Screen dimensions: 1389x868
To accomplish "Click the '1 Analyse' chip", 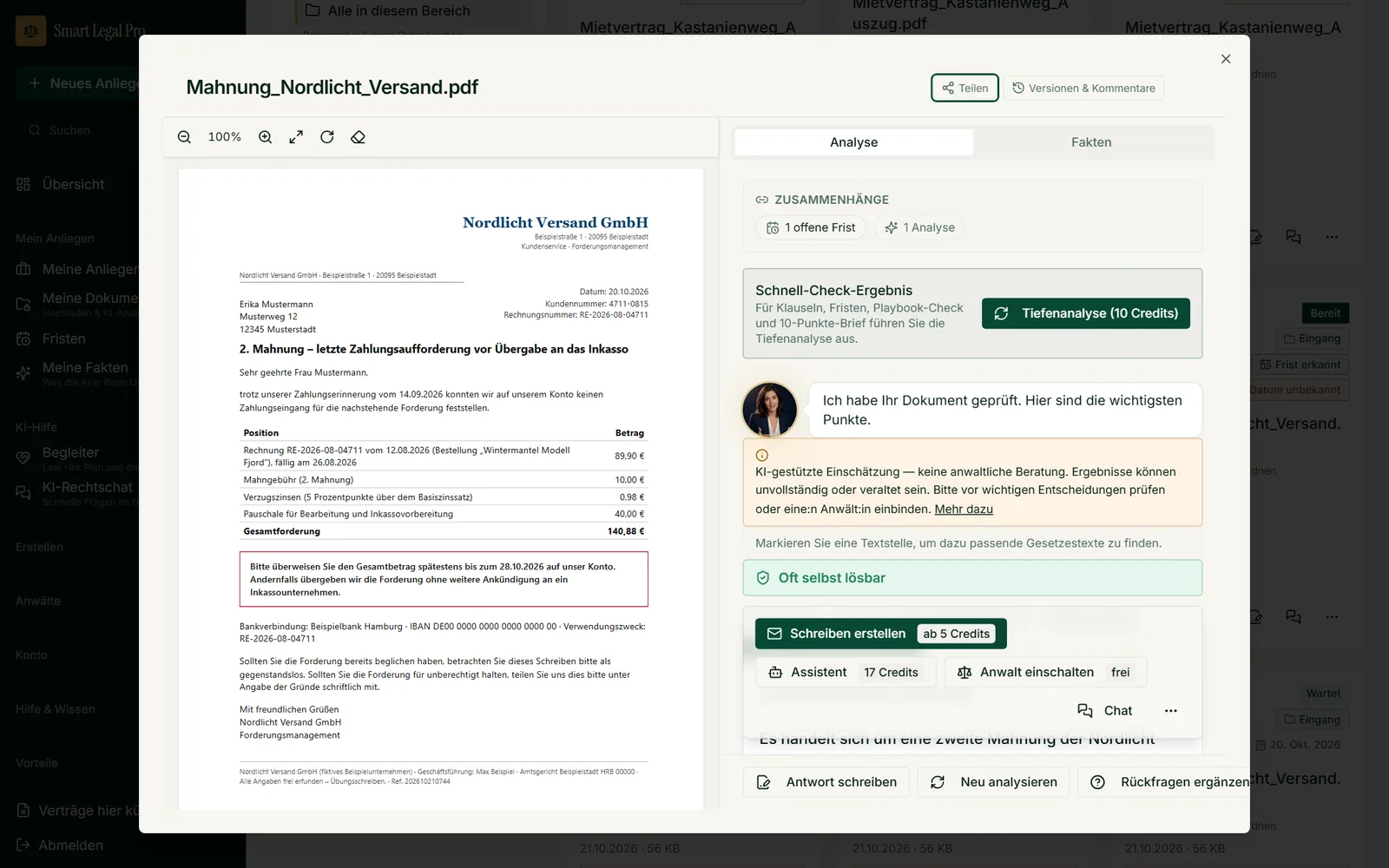I will [x=919, y=227].
